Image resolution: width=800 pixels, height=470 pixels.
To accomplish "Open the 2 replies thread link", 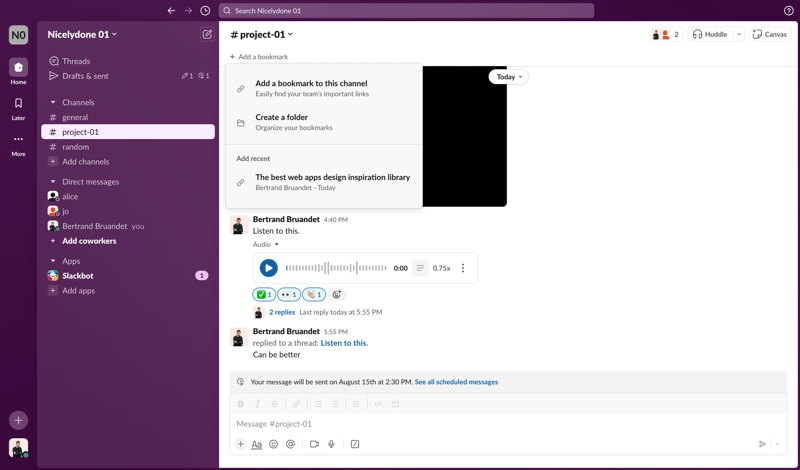I will (282, 312).
